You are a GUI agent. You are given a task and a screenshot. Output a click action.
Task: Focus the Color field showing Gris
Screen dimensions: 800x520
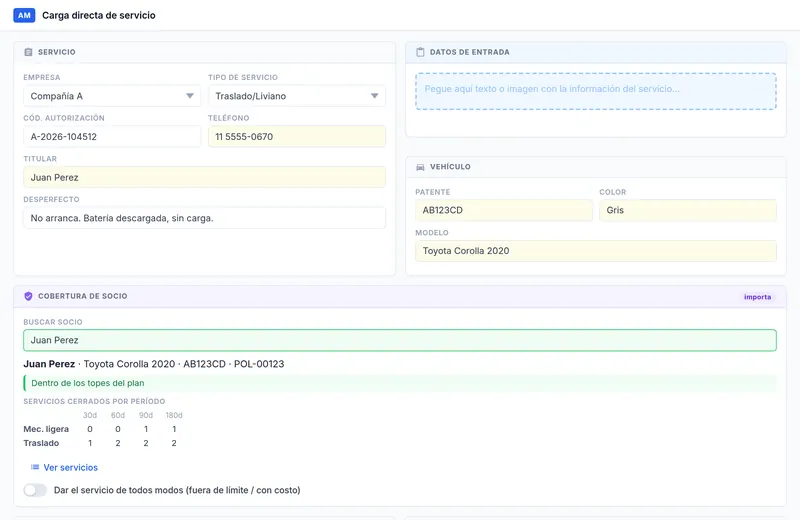688,210
